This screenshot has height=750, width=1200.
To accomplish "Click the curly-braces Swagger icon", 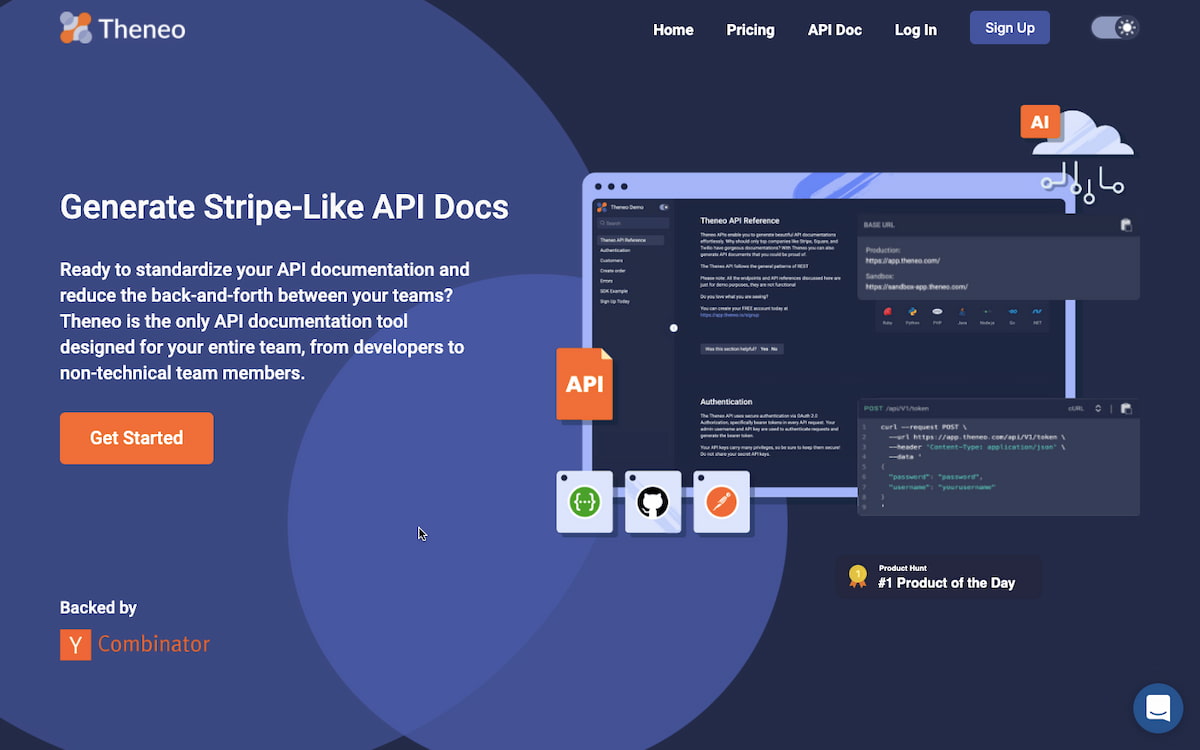I will coord(585,501).
